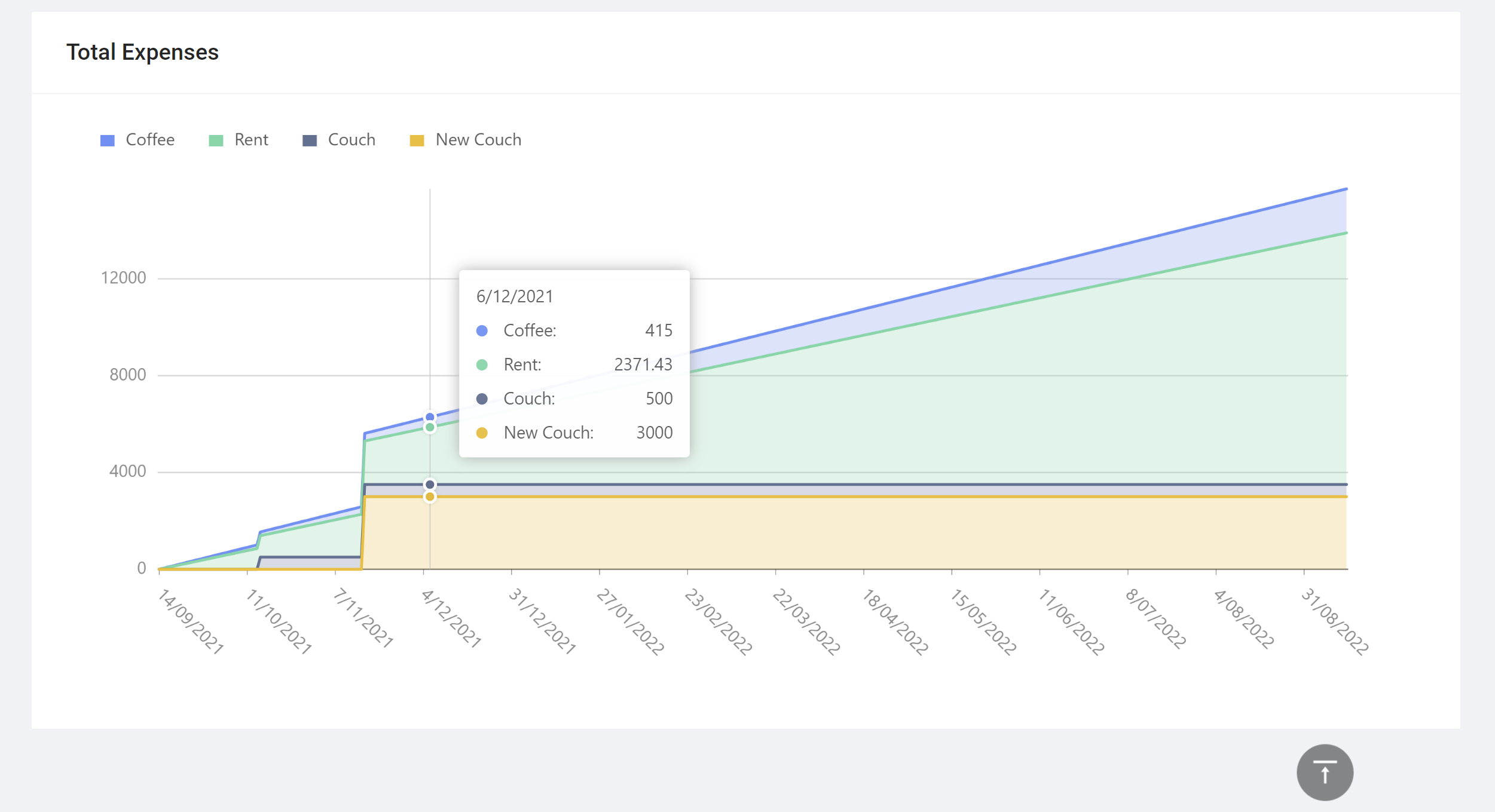Image resolution: width=1495 pixels, height=812 pixels.
Task: Click the New Couch 3000 tooltip row
Action: coord(574,433)
